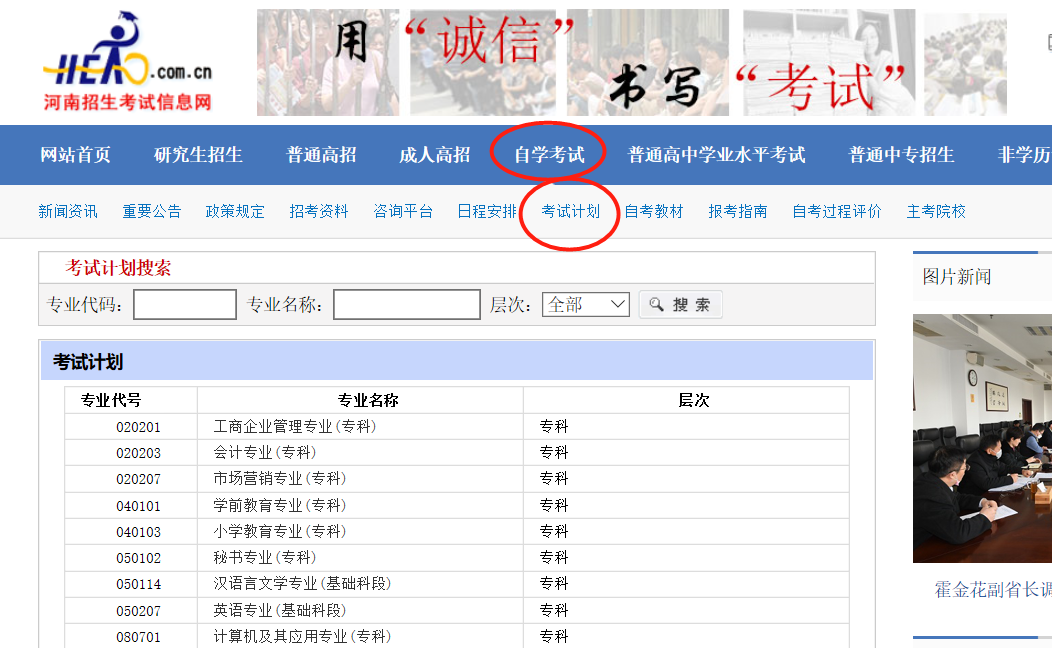Focus the 专业代码 input field
The image size is (1052, 648).
coord(185,305)
